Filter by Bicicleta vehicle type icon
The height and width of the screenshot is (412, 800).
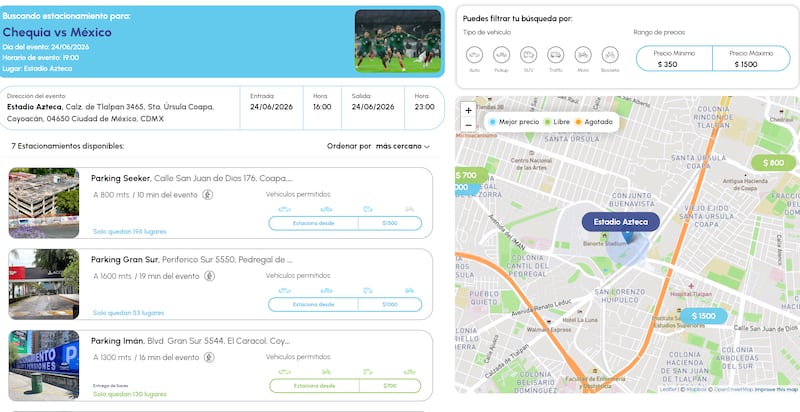tap(610, 55)
